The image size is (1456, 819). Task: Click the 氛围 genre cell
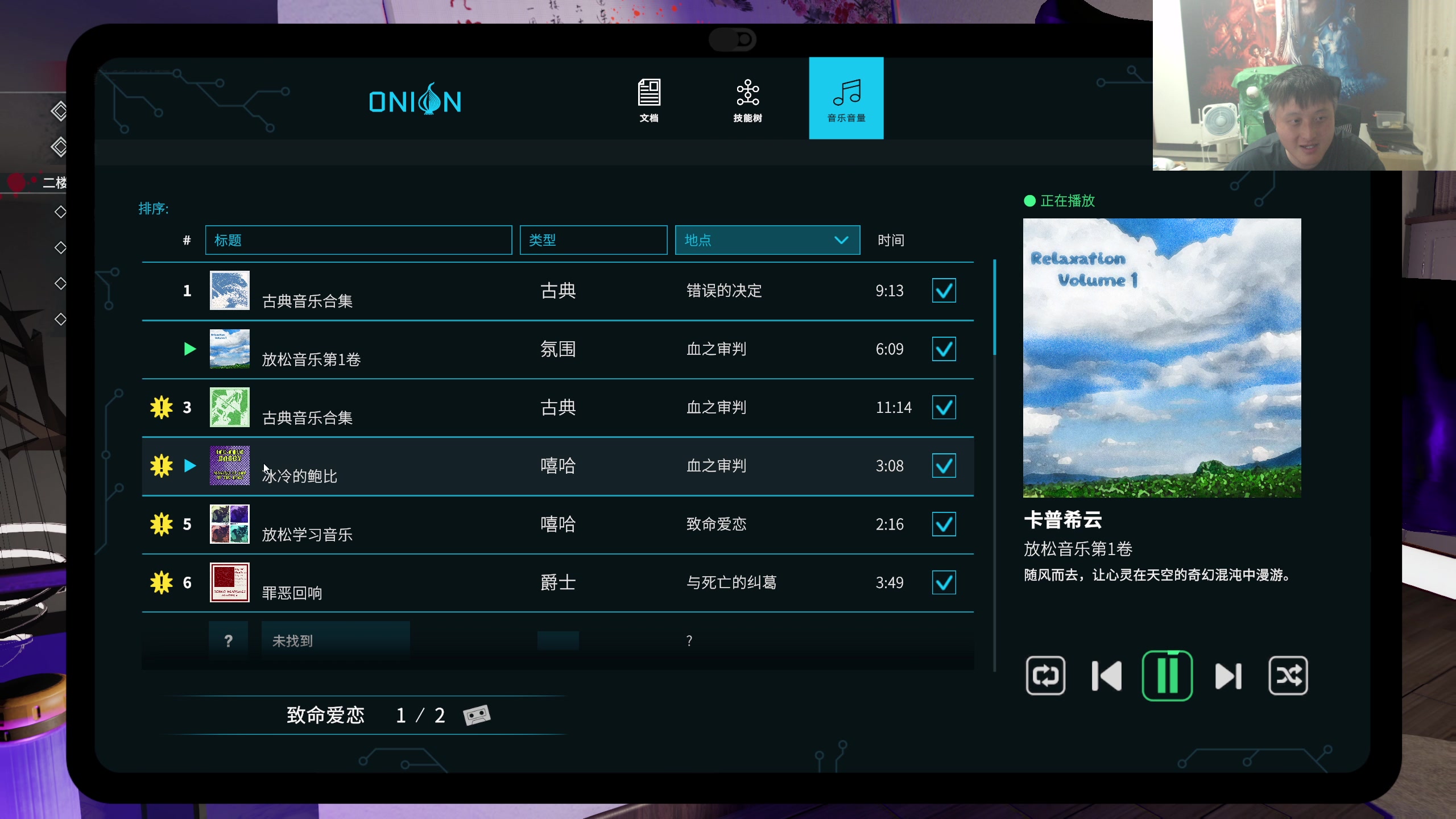[x=558, y=349]
